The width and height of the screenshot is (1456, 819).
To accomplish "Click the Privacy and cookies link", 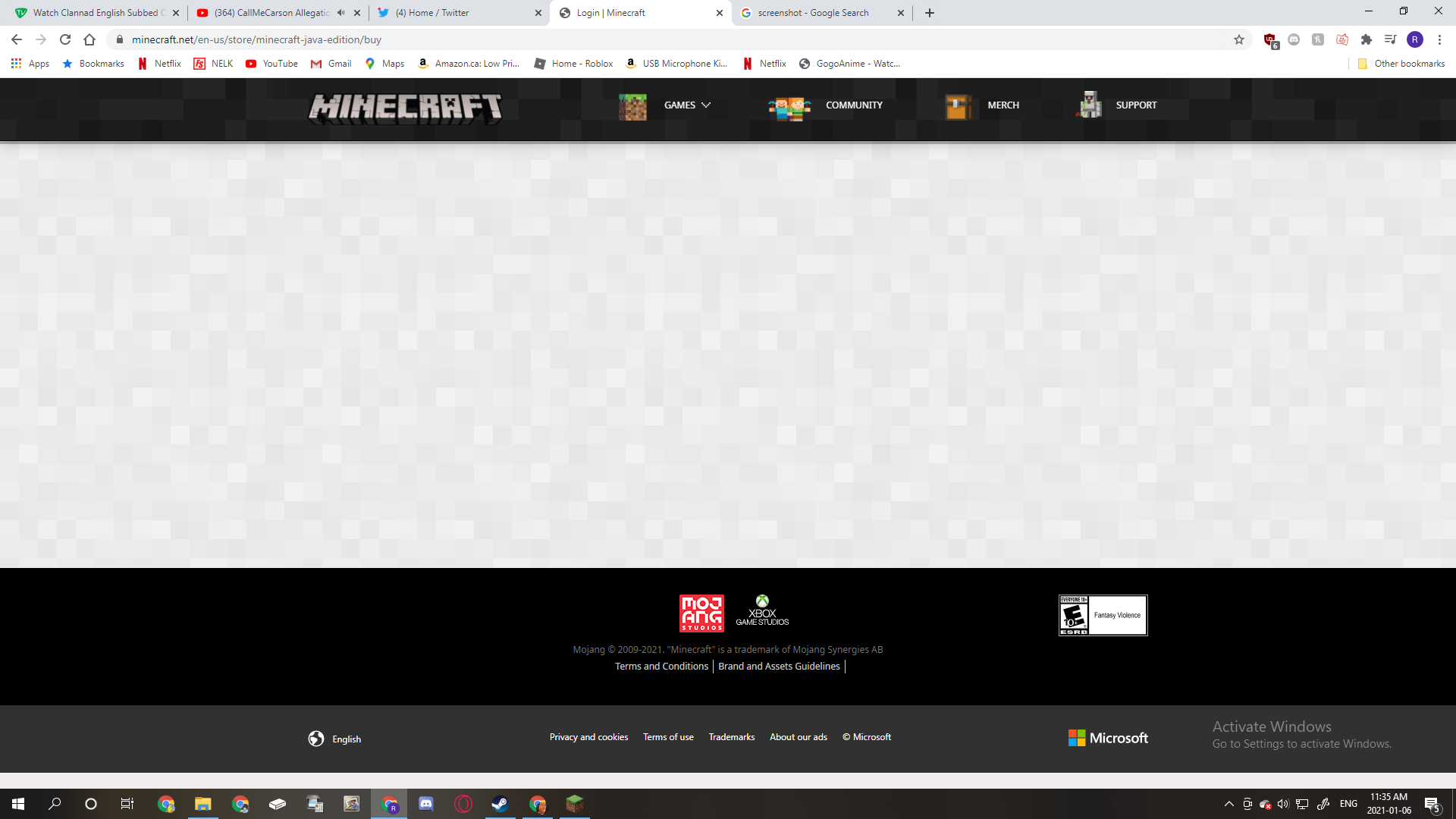I will [588, 736].
